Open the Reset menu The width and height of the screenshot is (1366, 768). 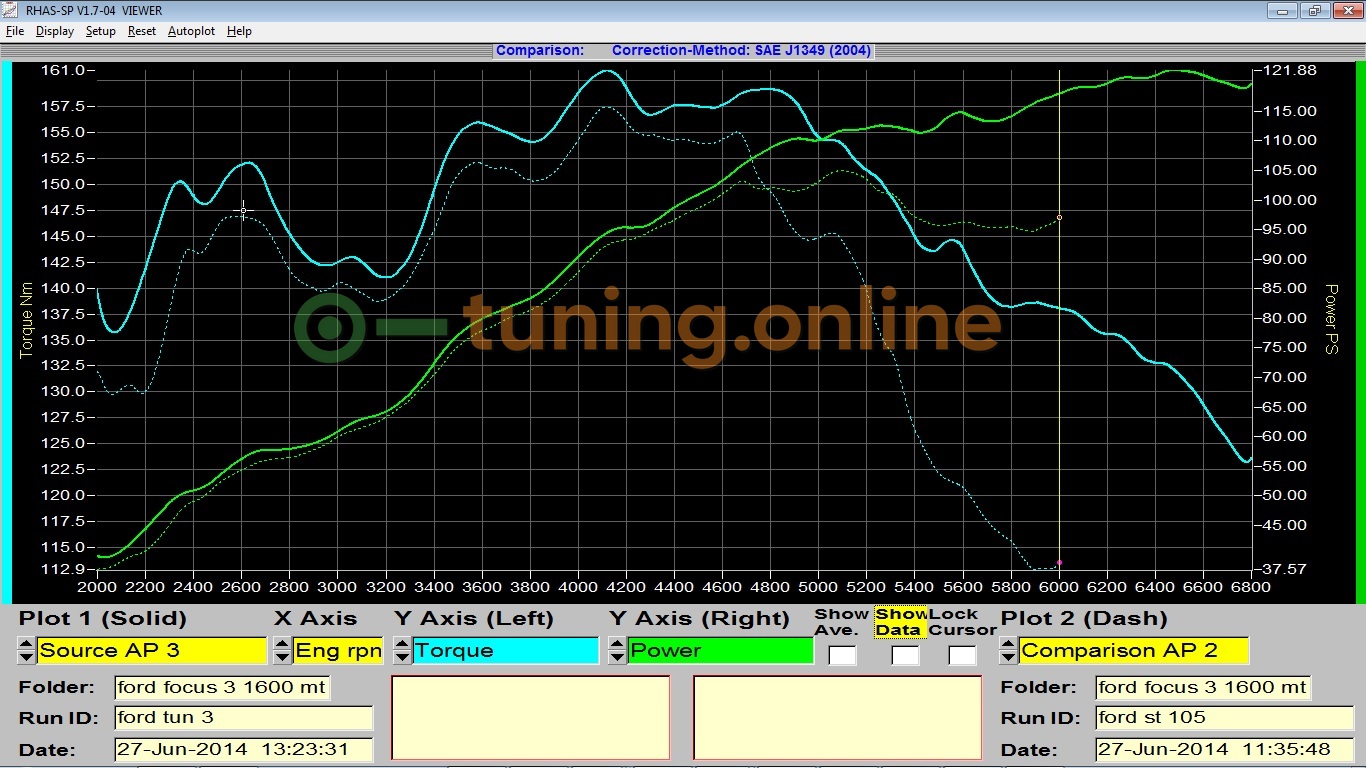click(x=141, y=31)
